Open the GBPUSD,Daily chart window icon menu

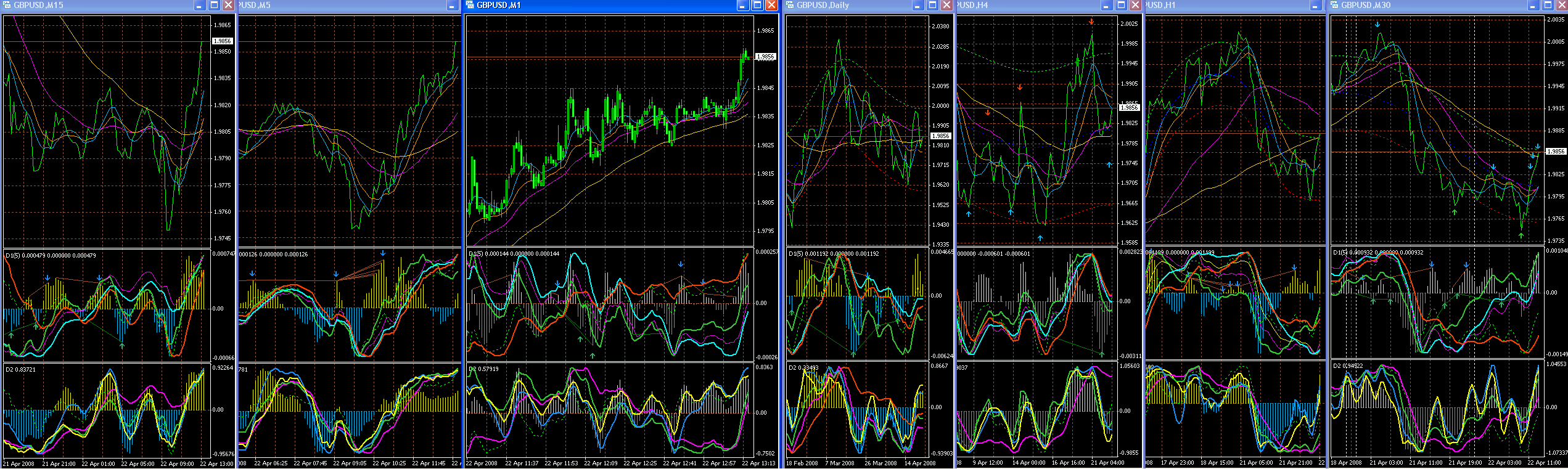(x=790, y=5)
